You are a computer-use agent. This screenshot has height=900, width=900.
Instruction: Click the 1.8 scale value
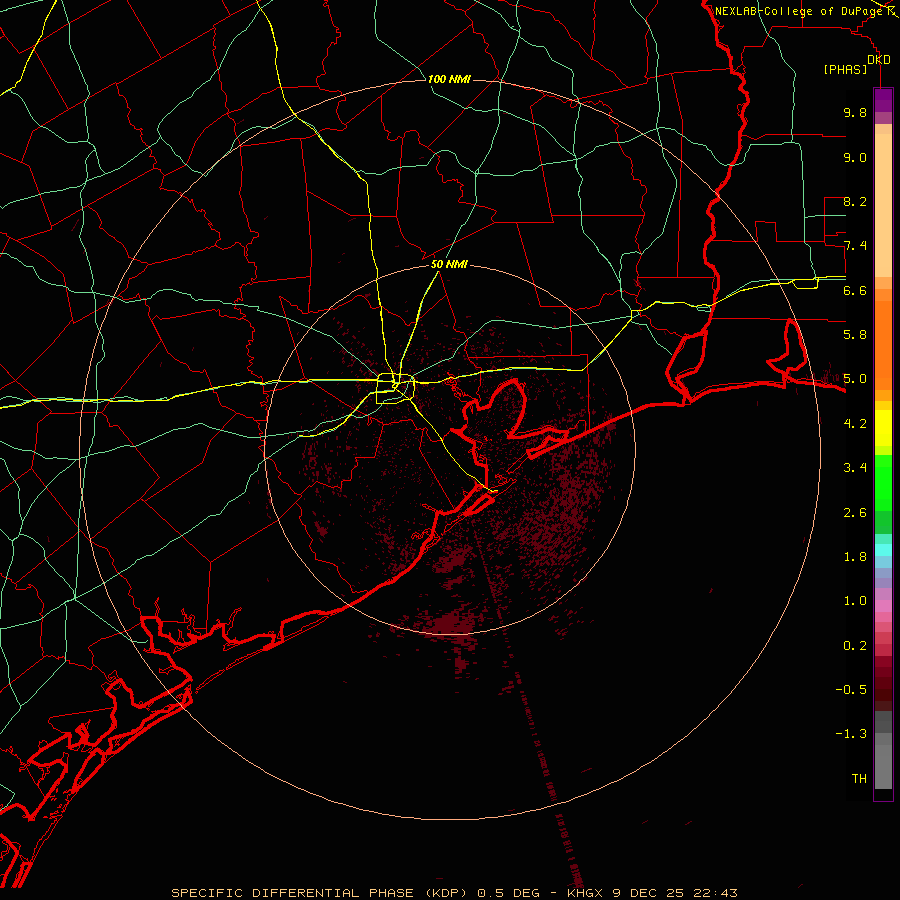click(x=855, y=557)
